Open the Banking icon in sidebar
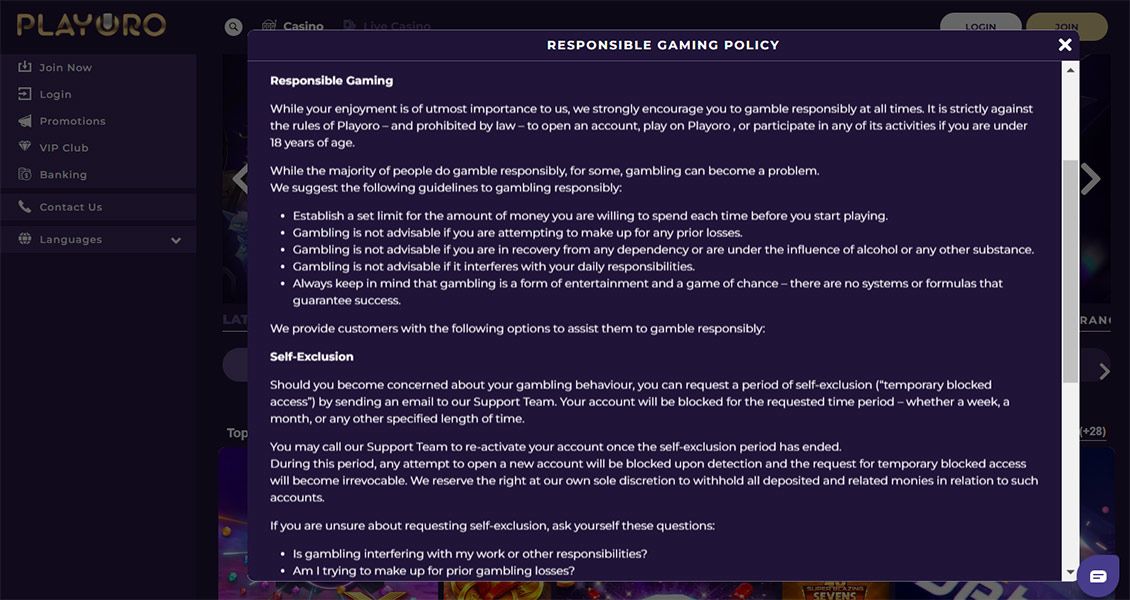Viewport: 1130px width, 600px height. [25, 174]
